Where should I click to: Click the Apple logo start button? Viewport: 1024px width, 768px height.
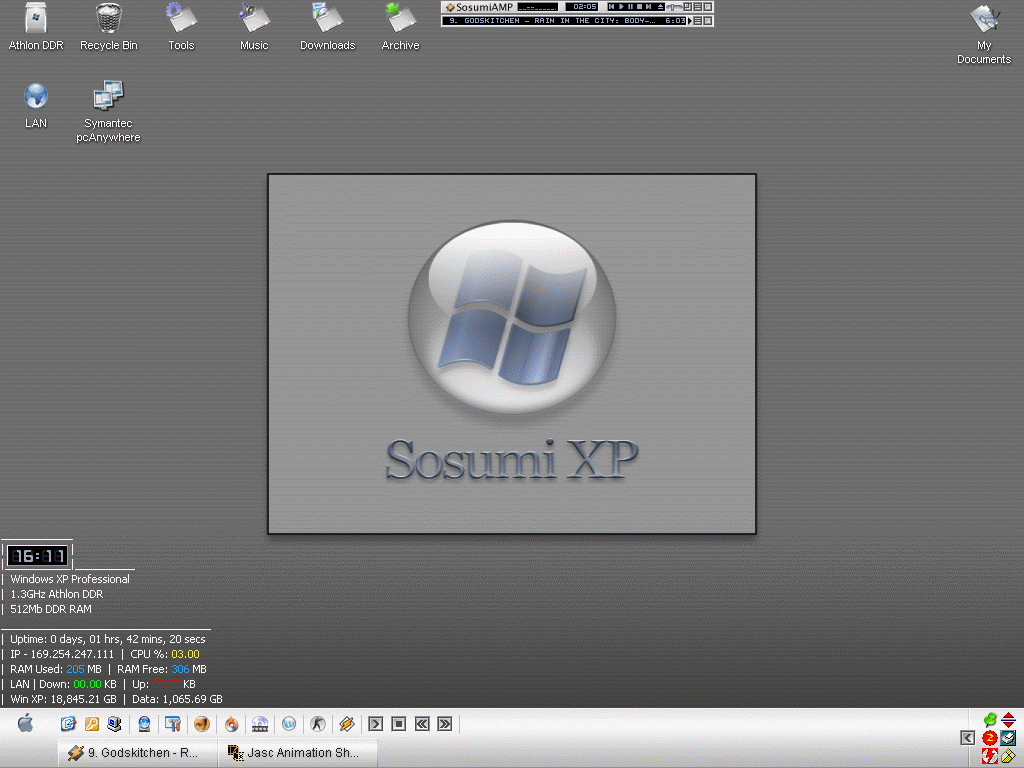click(x=25, y=723)
